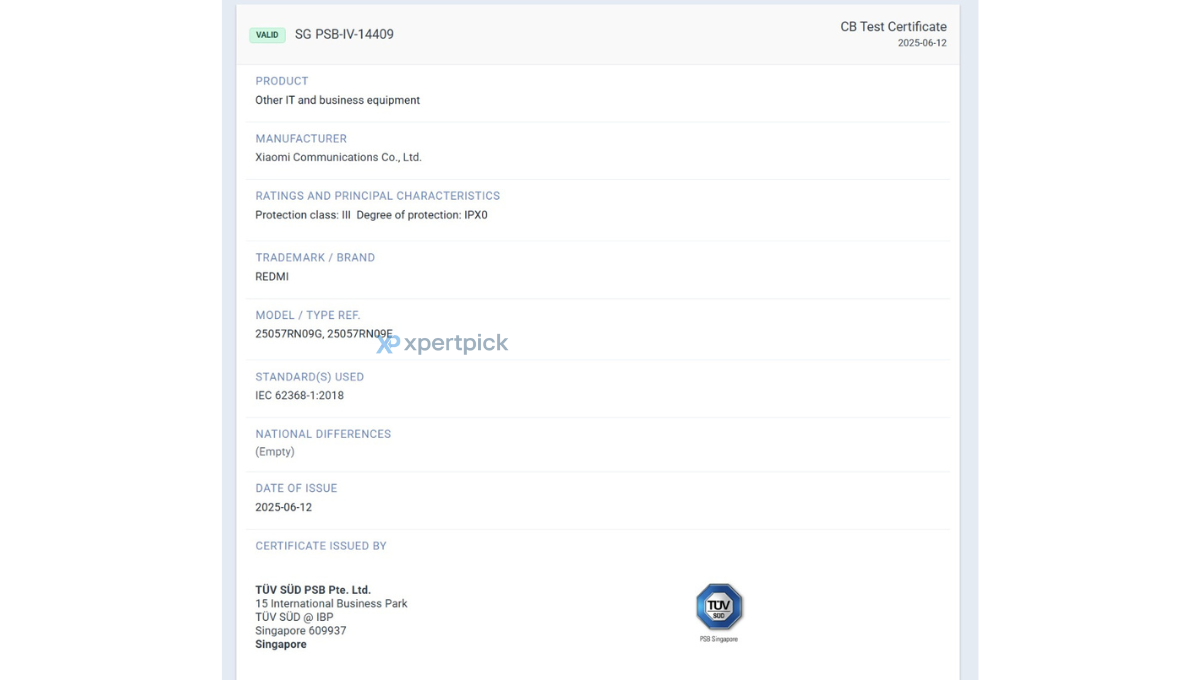
Task: Click the PRODUCT section label
Action: 282,81
